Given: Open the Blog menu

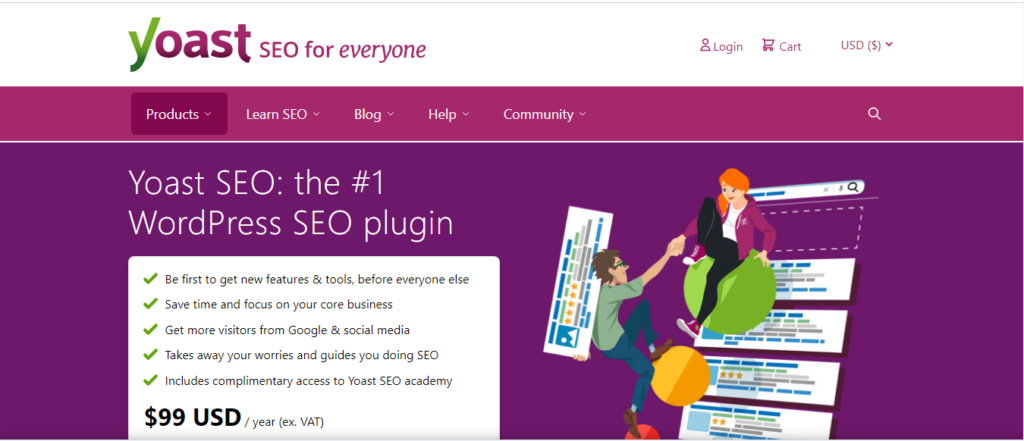Looking at the screenshot, I should point(374,114).
